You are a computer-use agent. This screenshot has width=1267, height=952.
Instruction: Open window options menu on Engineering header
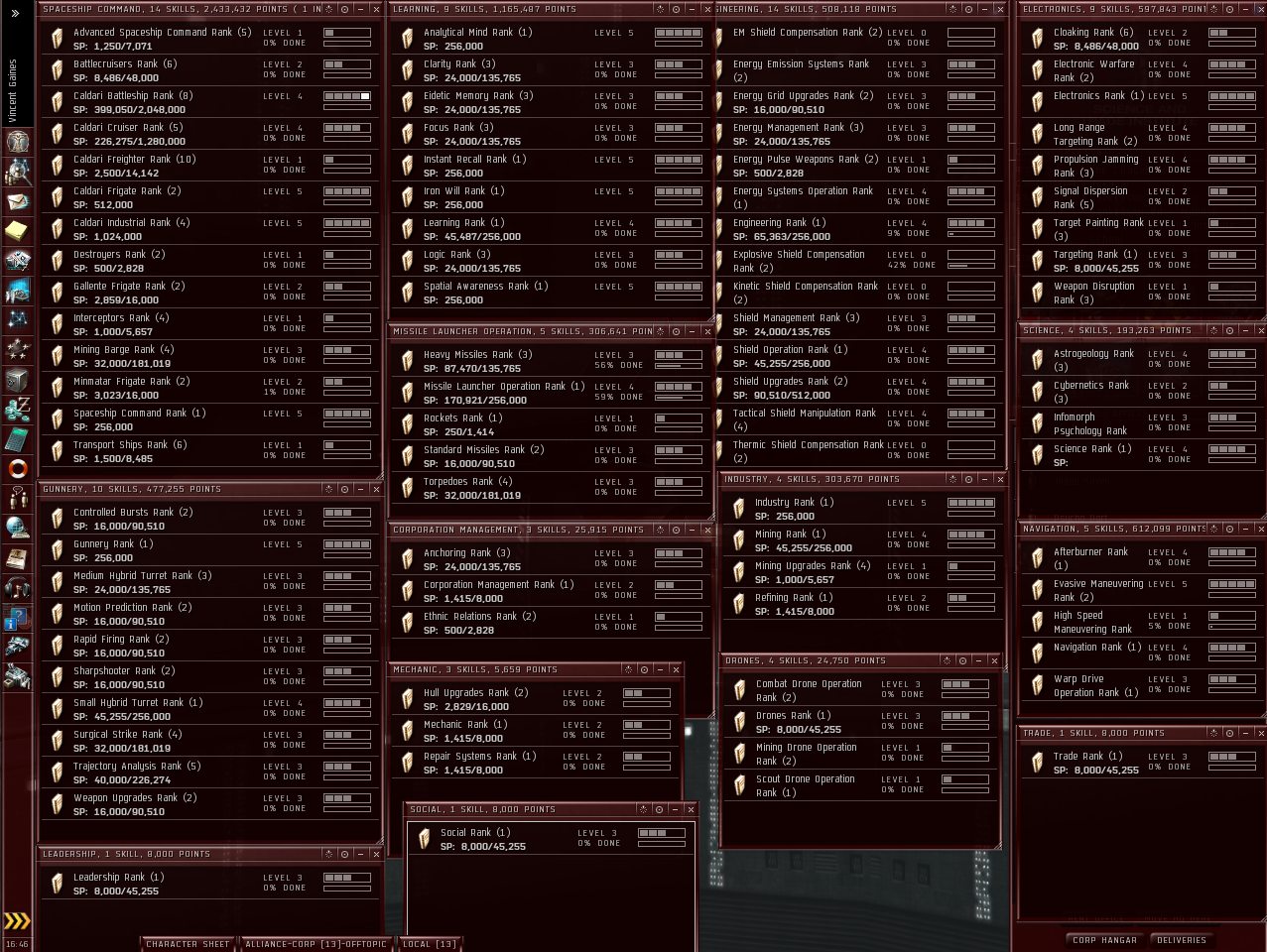coord(952,9)
